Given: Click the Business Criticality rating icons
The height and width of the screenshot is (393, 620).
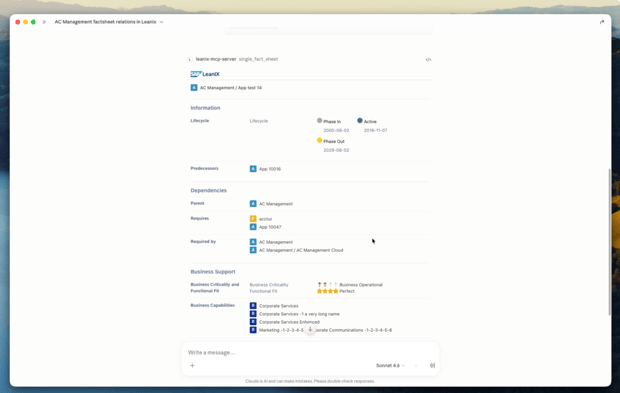Looking at the screenshot, I should [x=327, y=284].
